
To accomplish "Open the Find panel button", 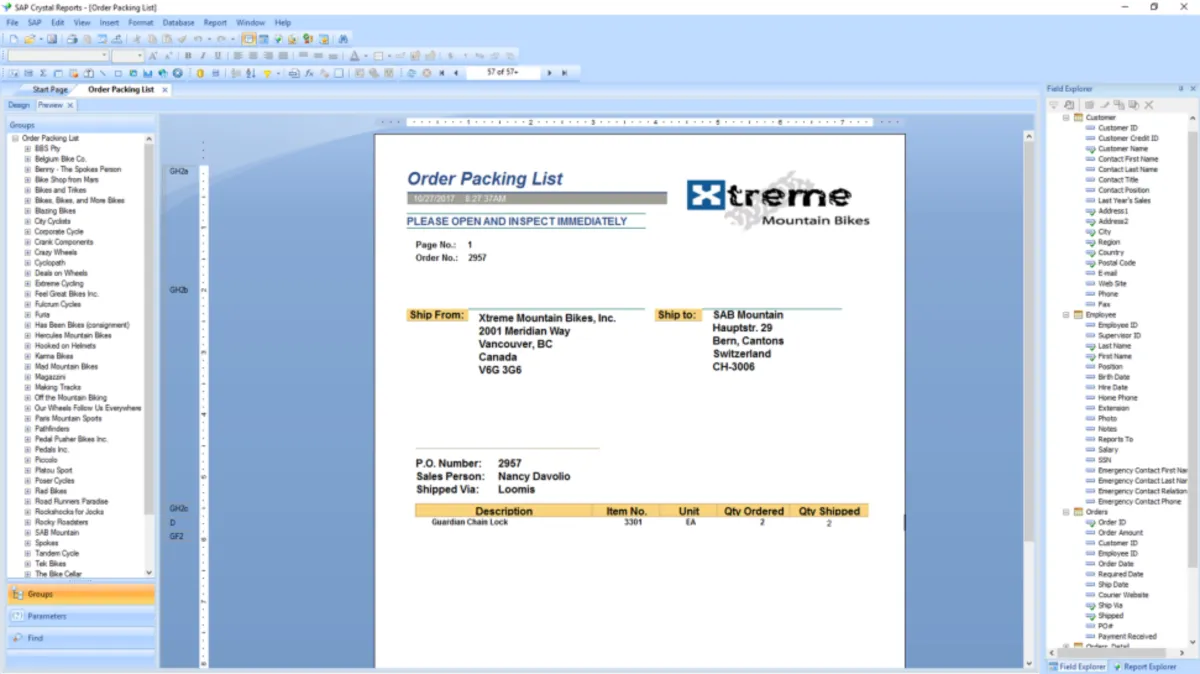I will (x=81, y=638).
